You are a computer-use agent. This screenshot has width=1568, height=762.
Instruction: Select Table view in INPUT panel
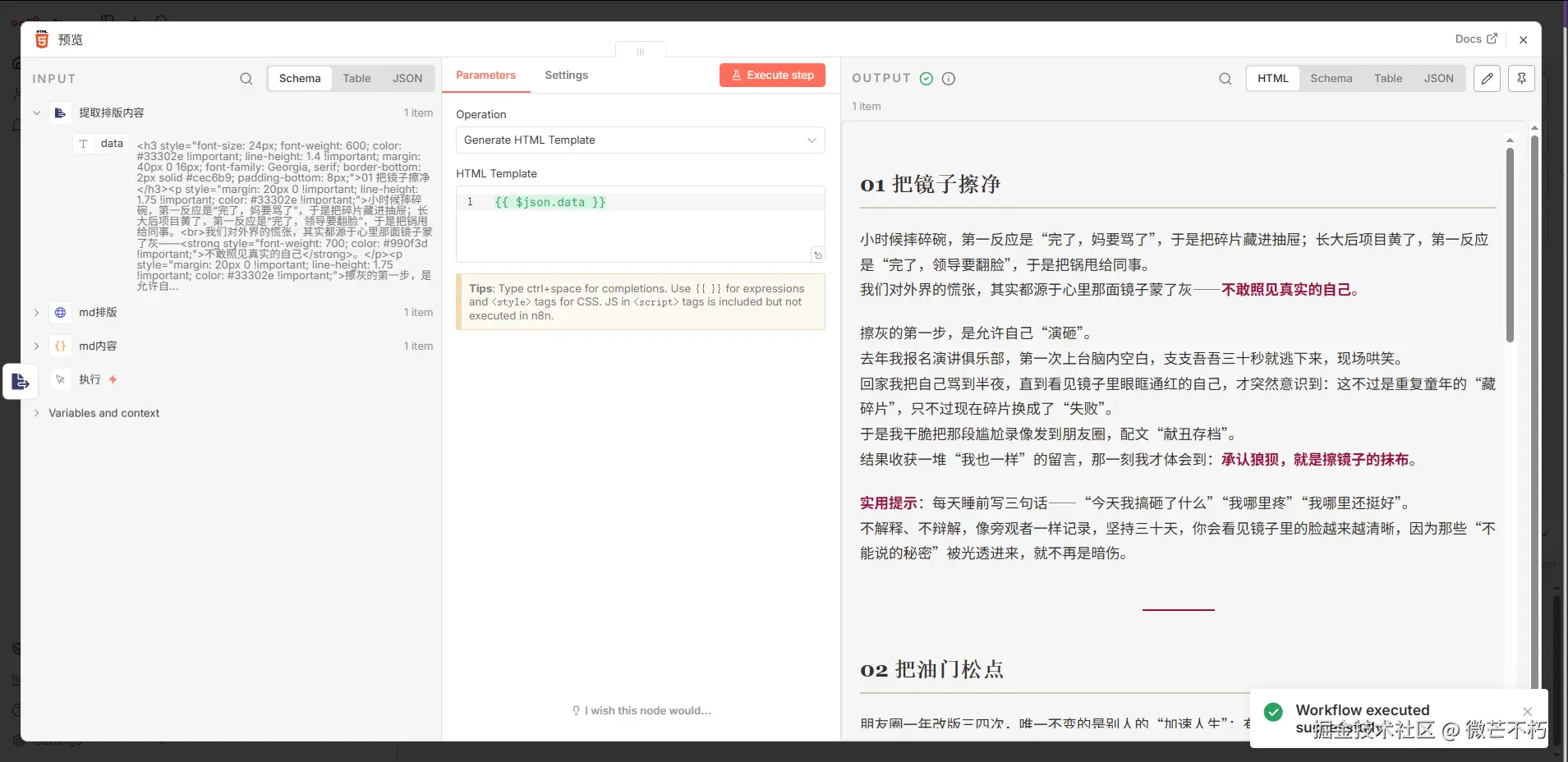(356, 79)
